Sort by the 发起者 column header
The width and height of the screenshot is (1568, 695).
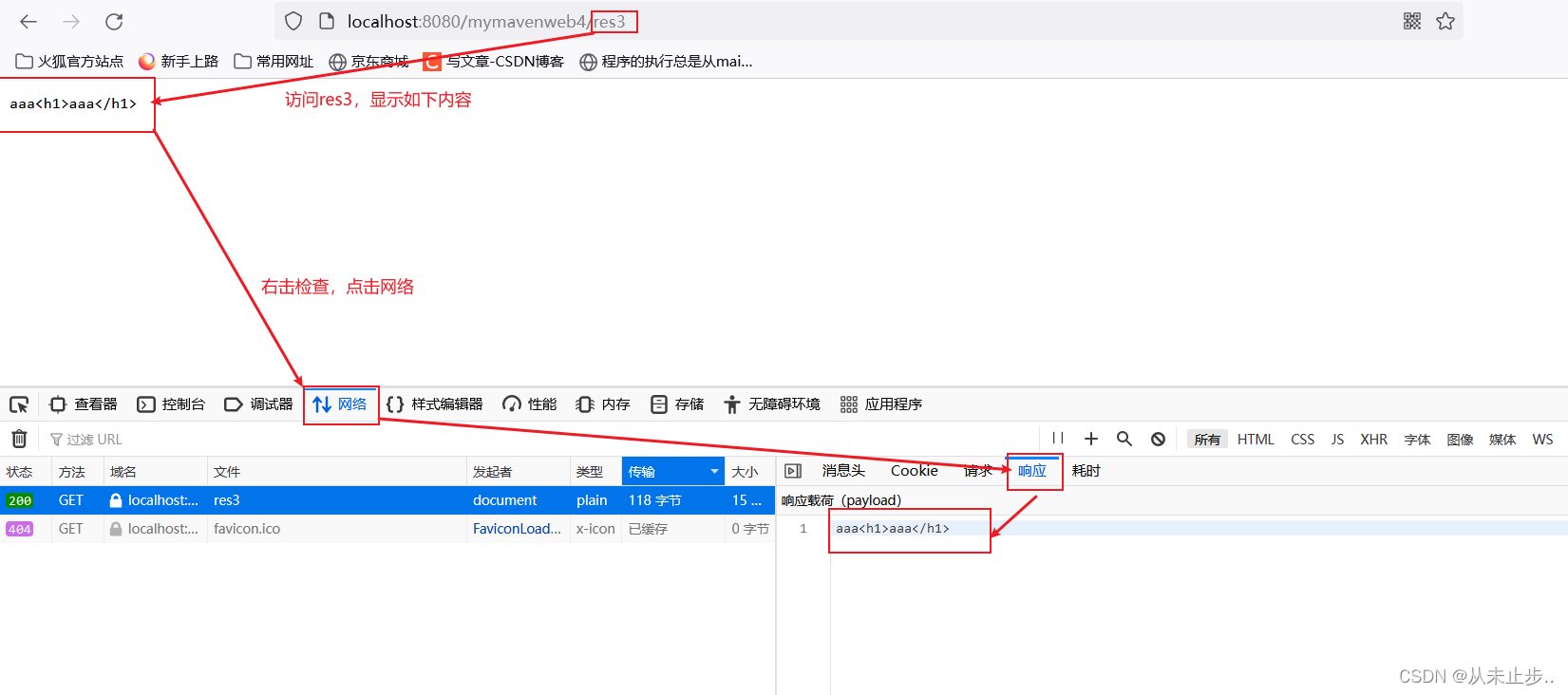click(x=519, y=472)
